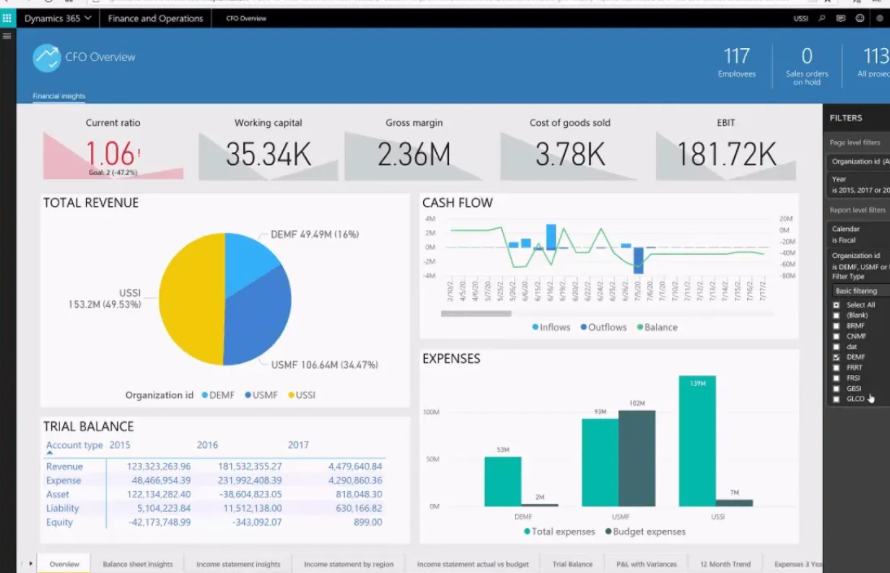
Task: Expand the page-level Organization id filter card
Action: pyautogui.click(x=859, y=162)
